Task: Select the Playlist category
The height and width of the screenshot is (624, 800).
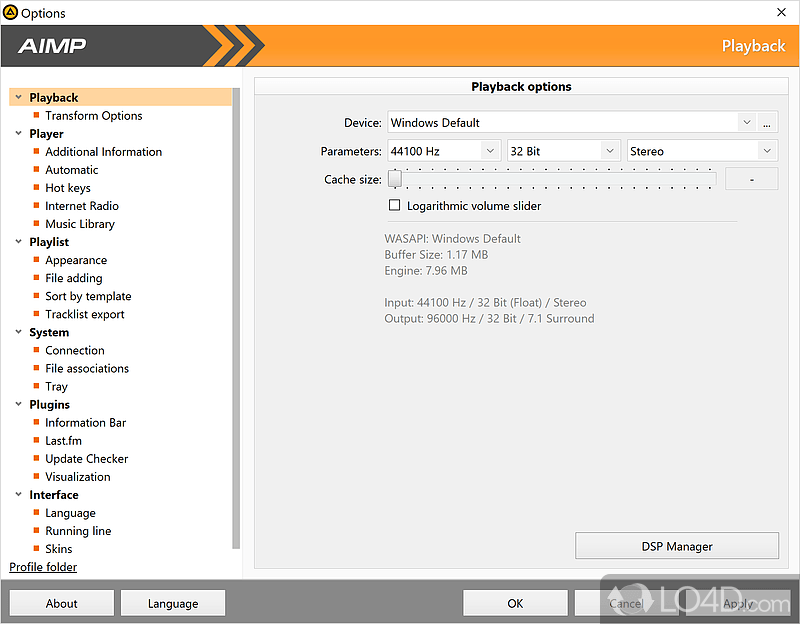Action: click(48, 242)
